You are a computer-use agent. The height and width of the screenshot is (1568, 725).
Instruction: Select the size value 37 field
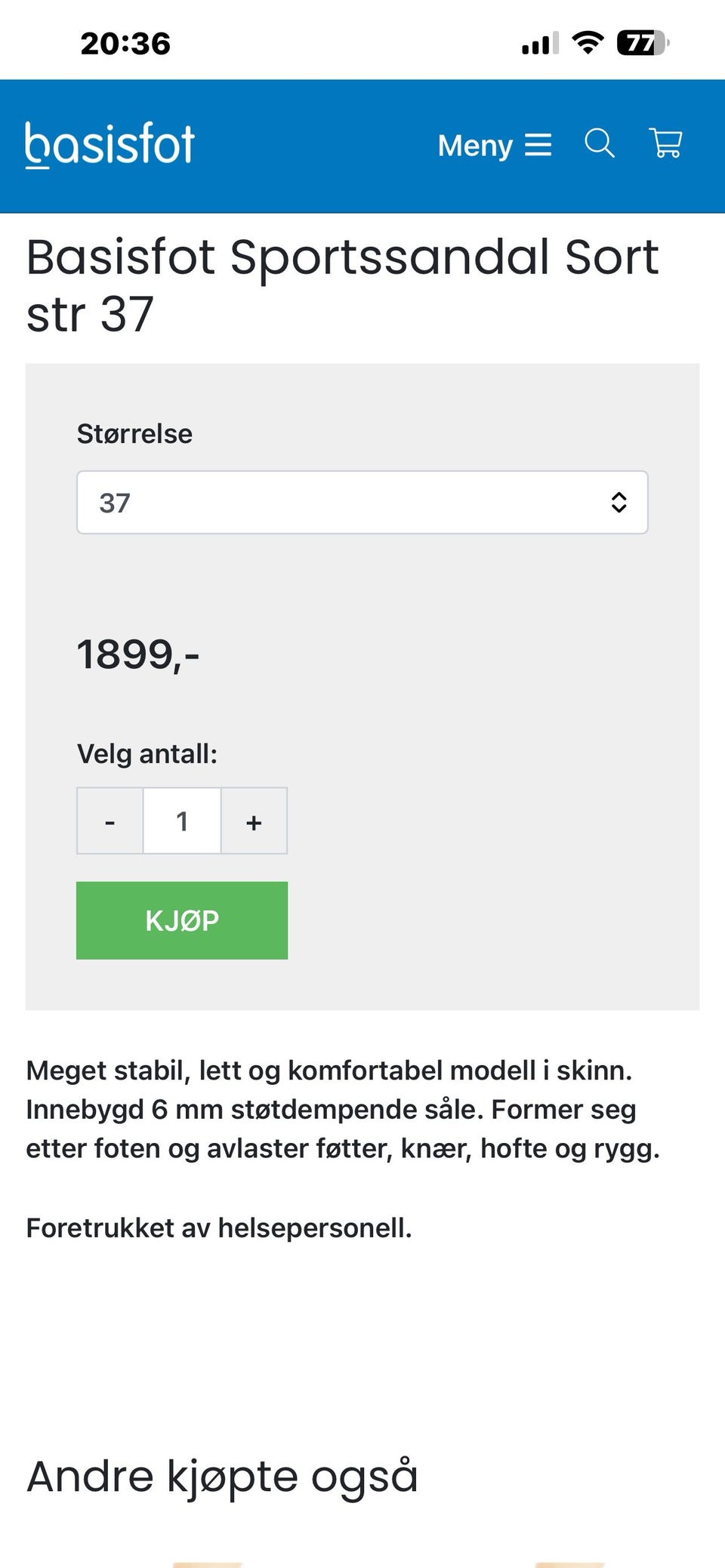tap(115, 503)
